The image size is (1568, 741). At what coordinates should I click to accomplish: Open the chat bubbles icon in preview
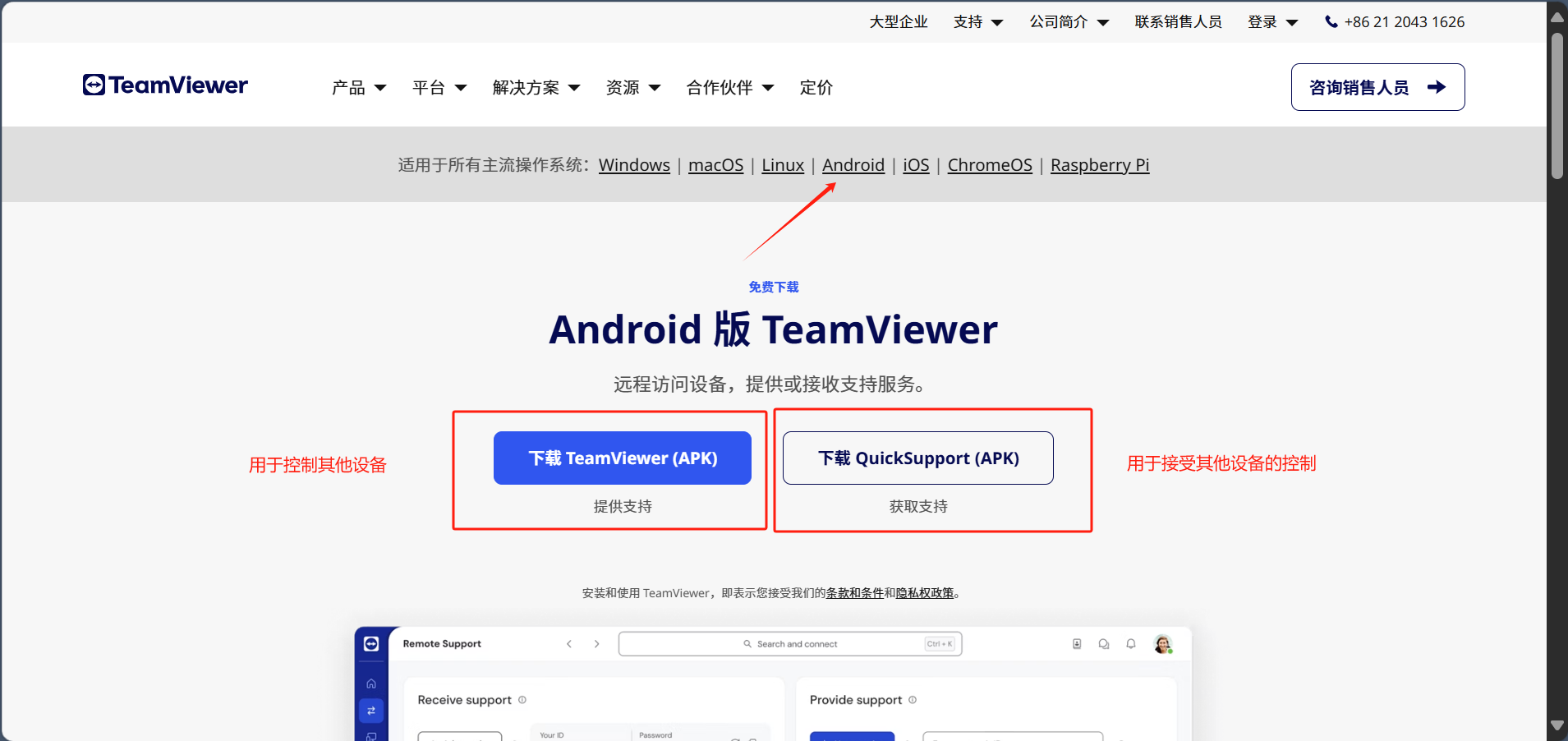1104,644
